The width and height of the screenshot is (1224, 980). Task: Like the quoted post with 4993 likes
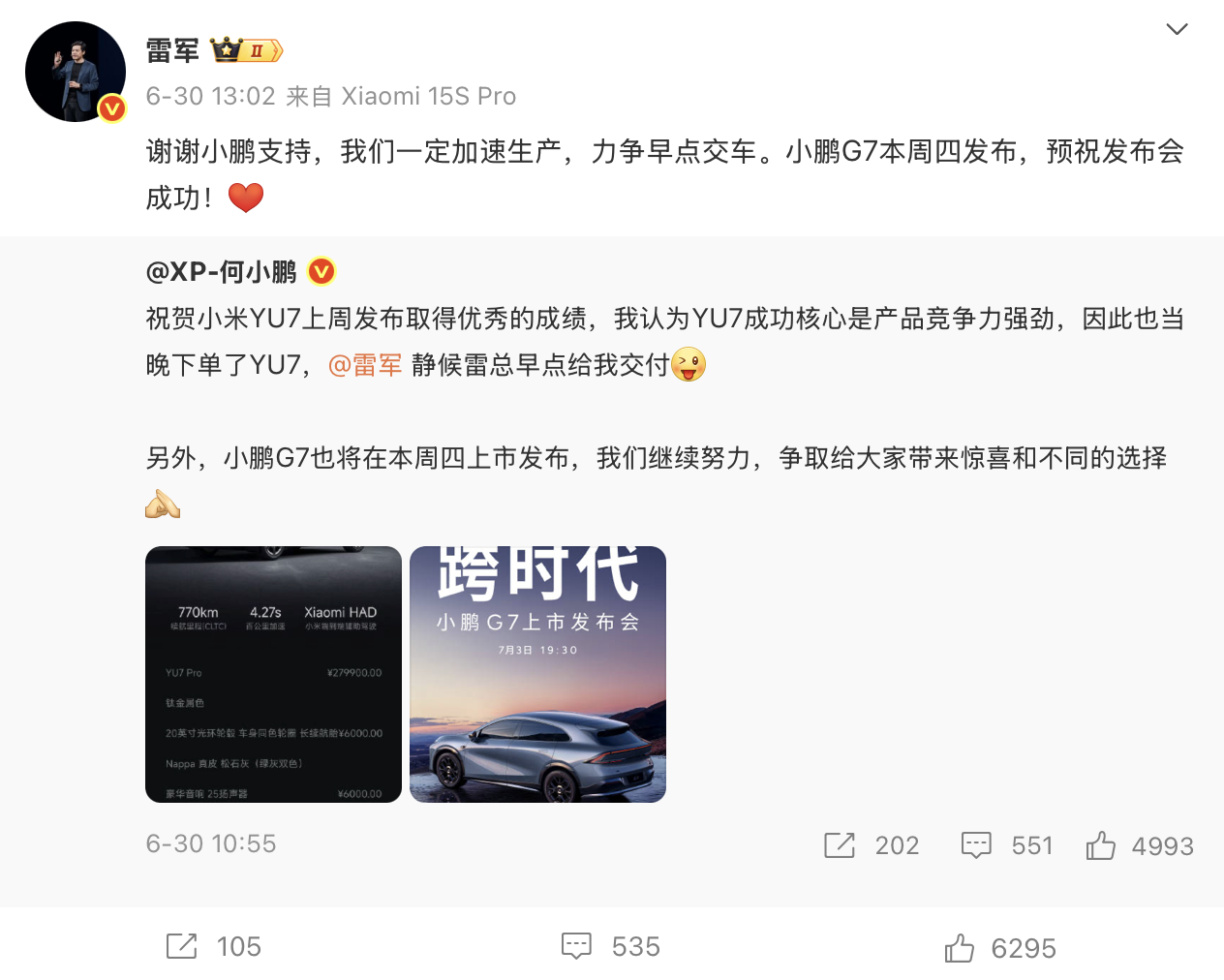(x=1140, y=845)
